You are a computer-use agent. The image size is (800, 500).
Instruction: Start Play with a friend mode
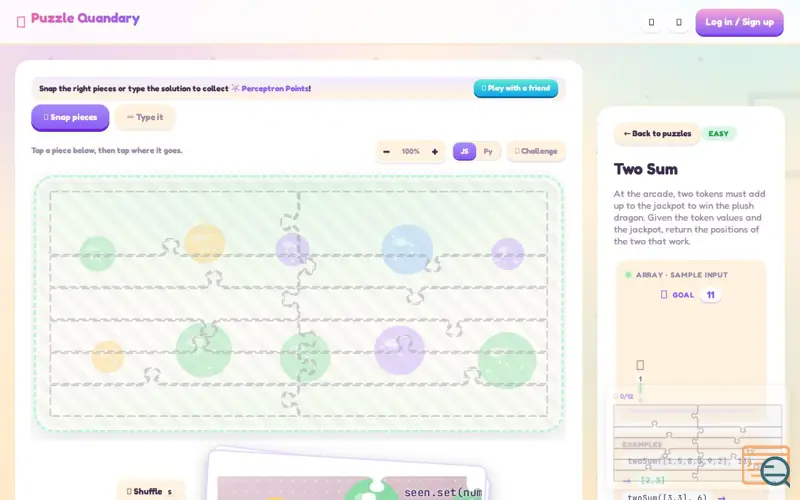coord(515,88)
